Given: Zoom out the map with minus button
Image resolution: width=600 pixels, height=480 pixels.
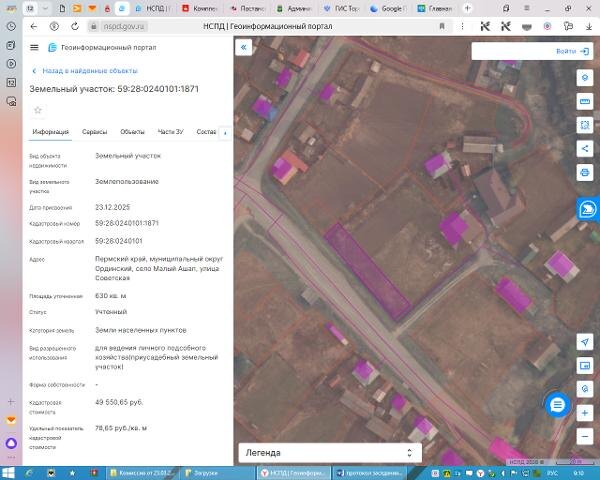Looking at the screenshot, I should click(x=585, y=436).
